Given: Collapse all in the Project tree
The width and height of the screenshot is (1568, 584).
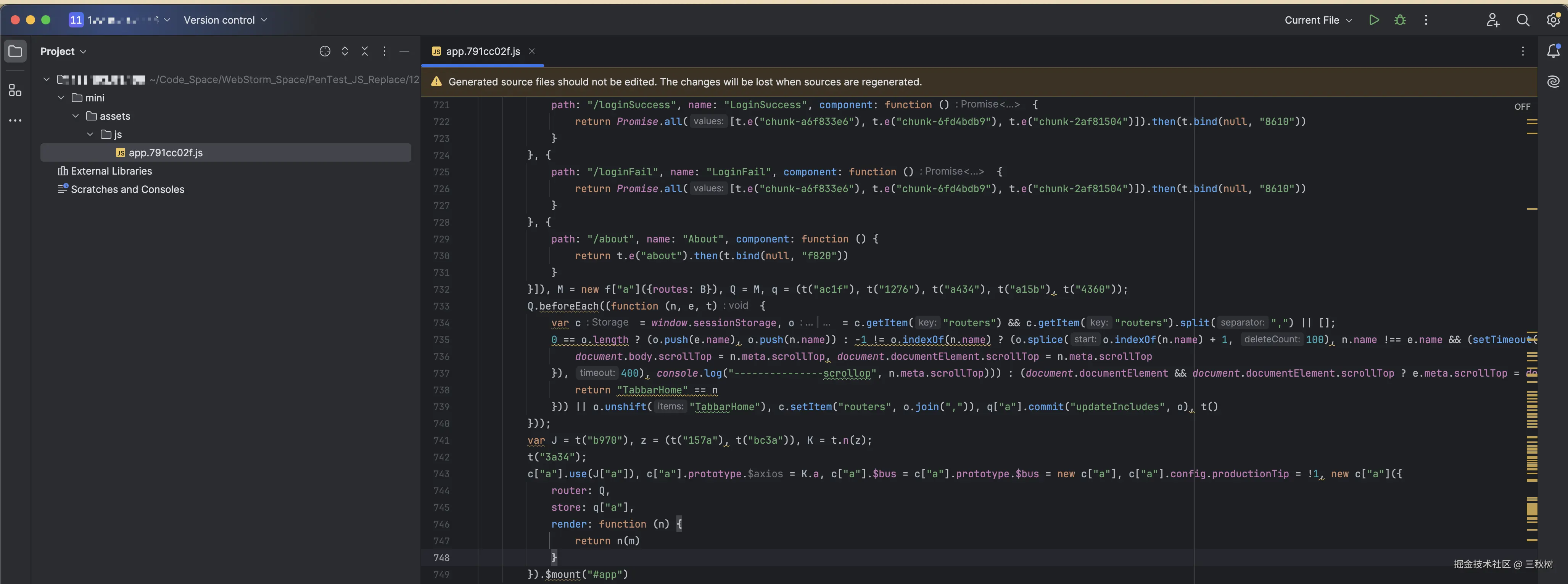Looking at the screenshot, I should coord(365,51).
